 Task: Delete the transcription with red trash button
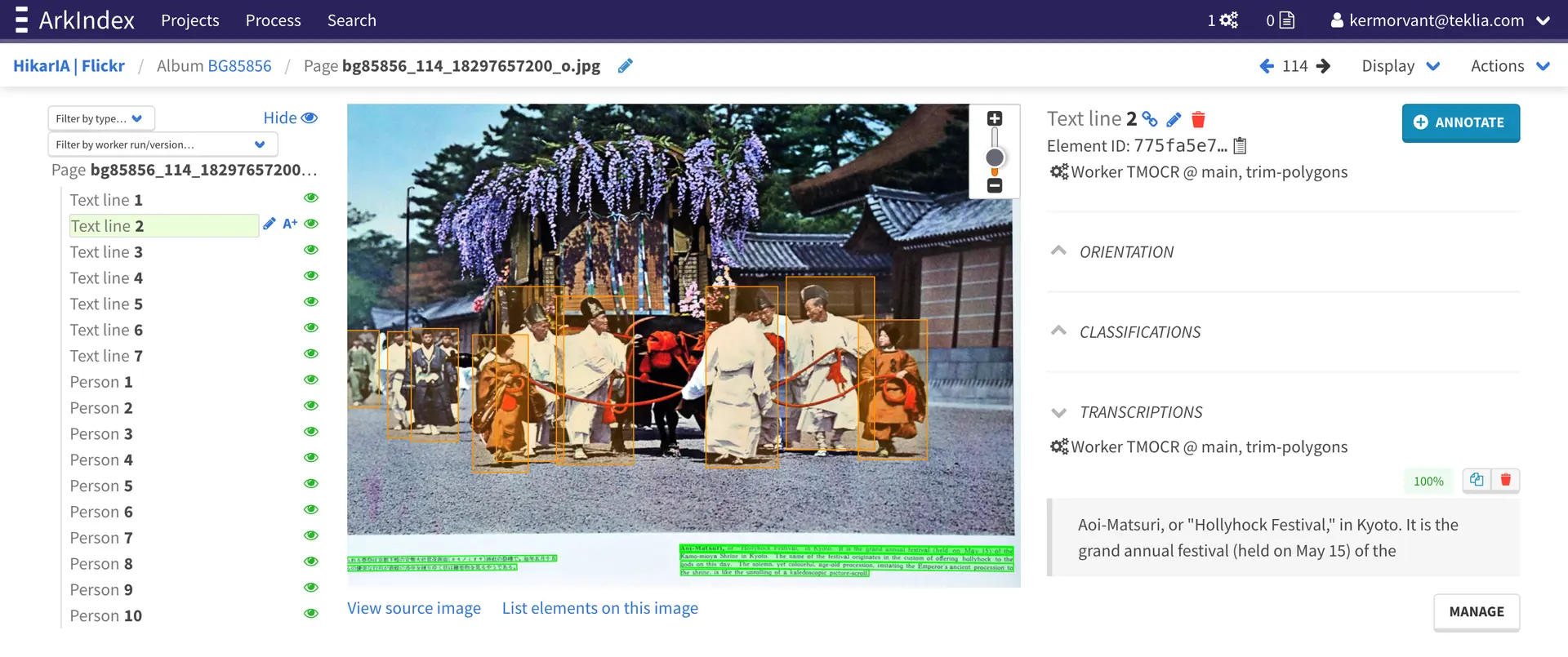[1505, 480]
